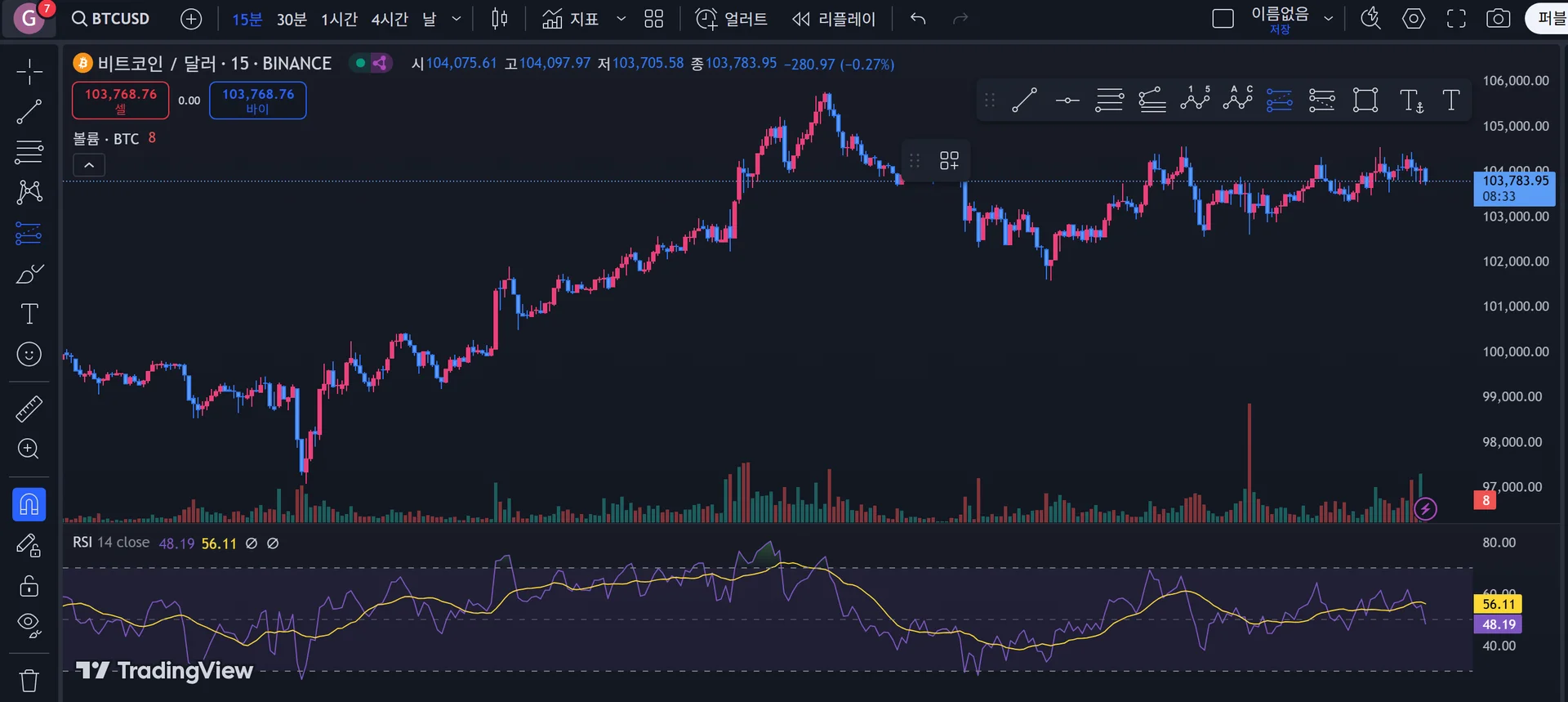Choose rectangle shape in floating toolbar
Image resolution: width=1568 pixels, height=702 pixels.
pos(1365,101)
